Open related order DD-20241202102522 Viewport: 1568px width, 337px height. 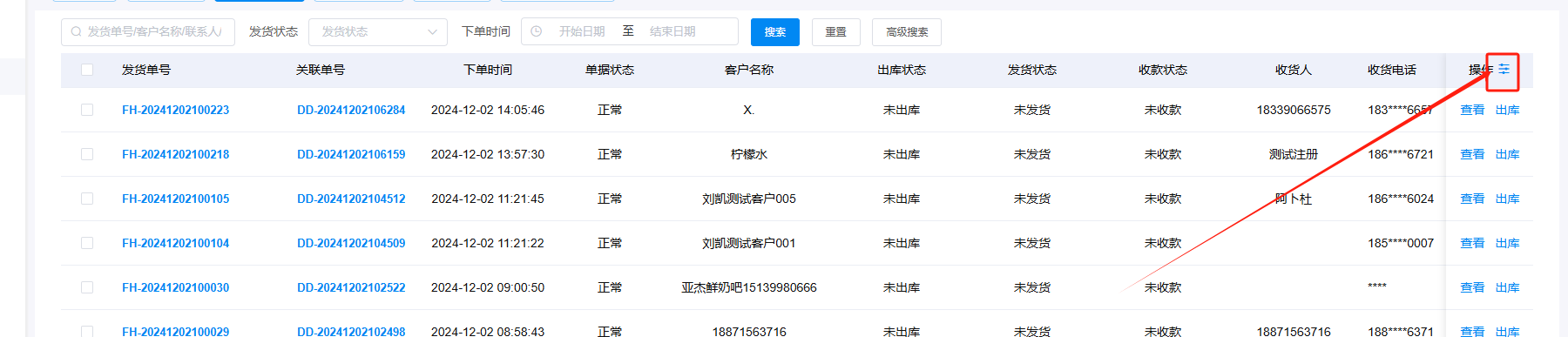[351, 287]
